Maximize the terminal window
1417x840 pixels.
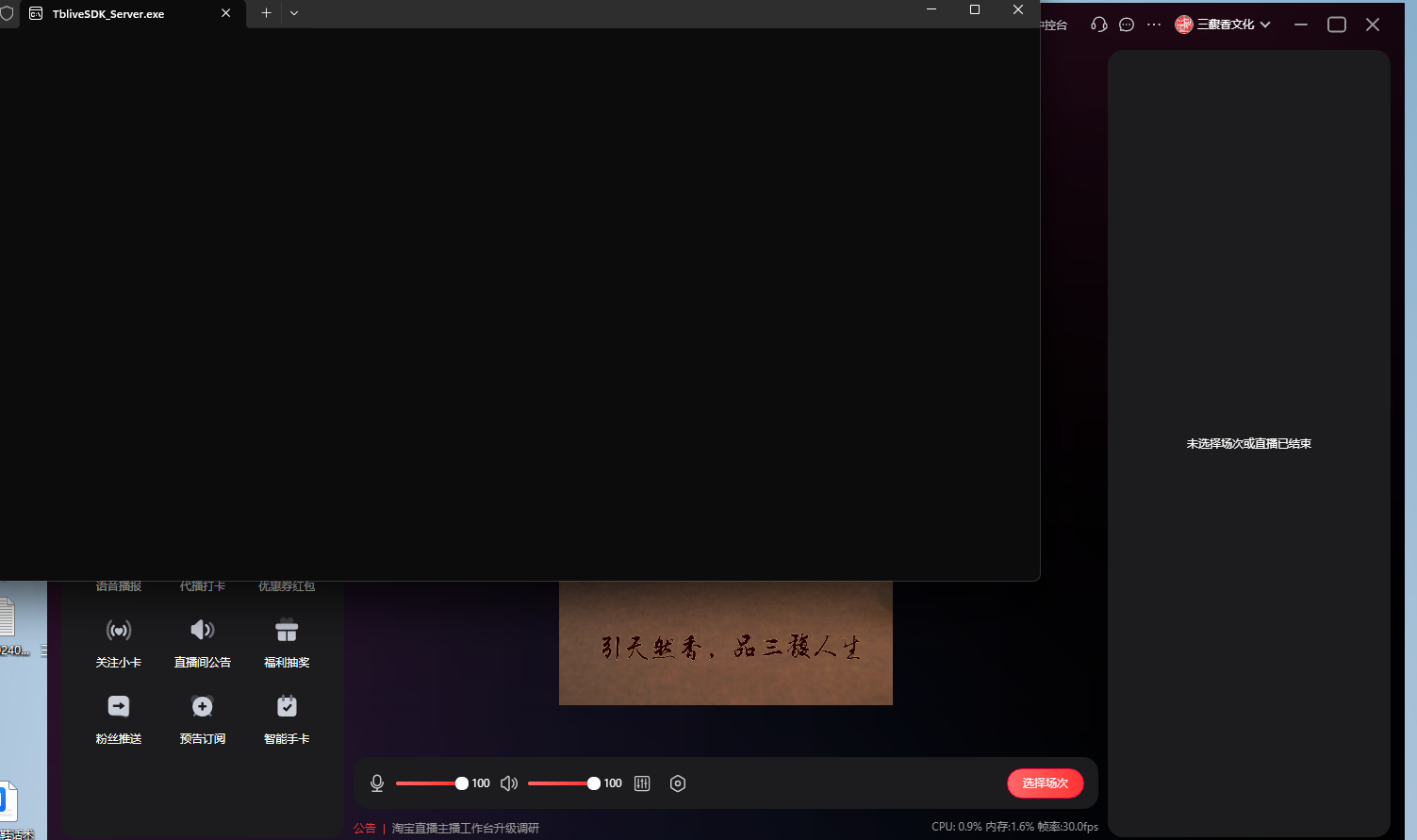(x=975, y=9)
